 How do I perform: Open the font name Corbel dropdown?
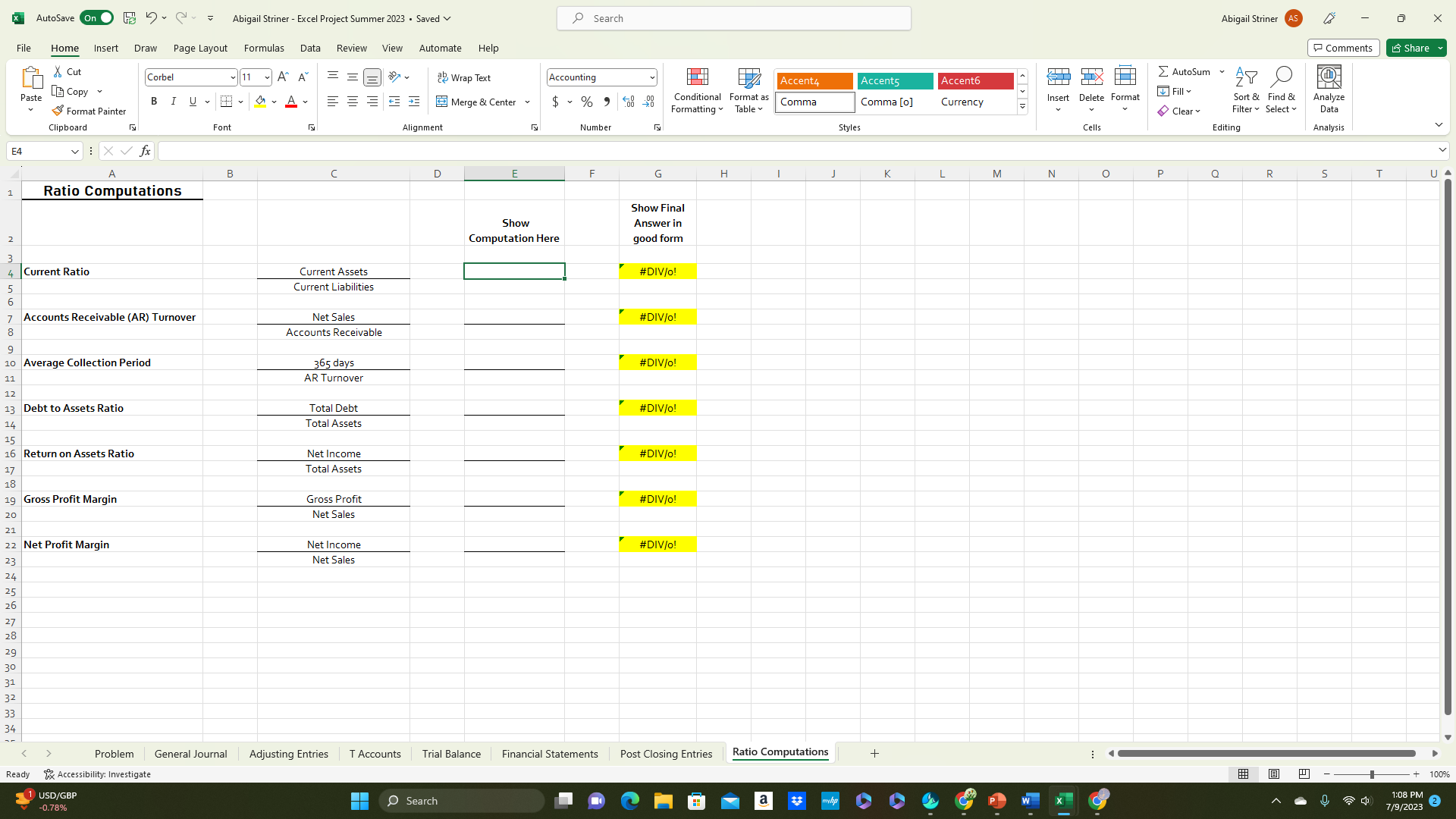coord(233,77)
